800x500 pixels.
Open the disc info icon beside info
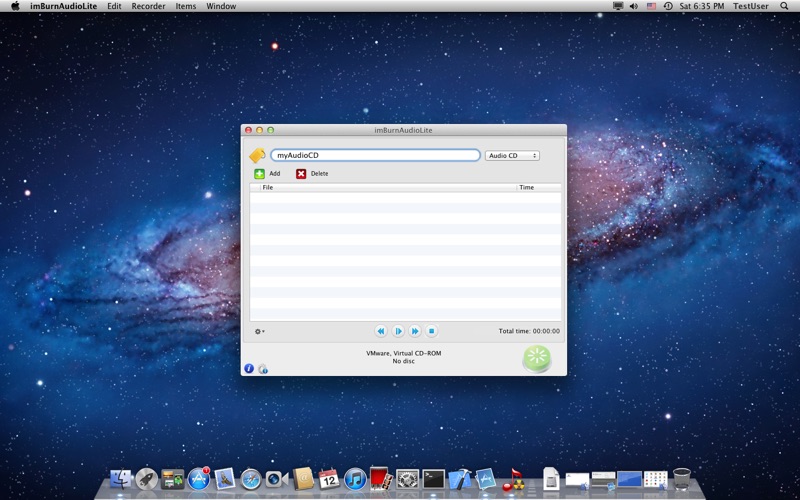point(263,369)
